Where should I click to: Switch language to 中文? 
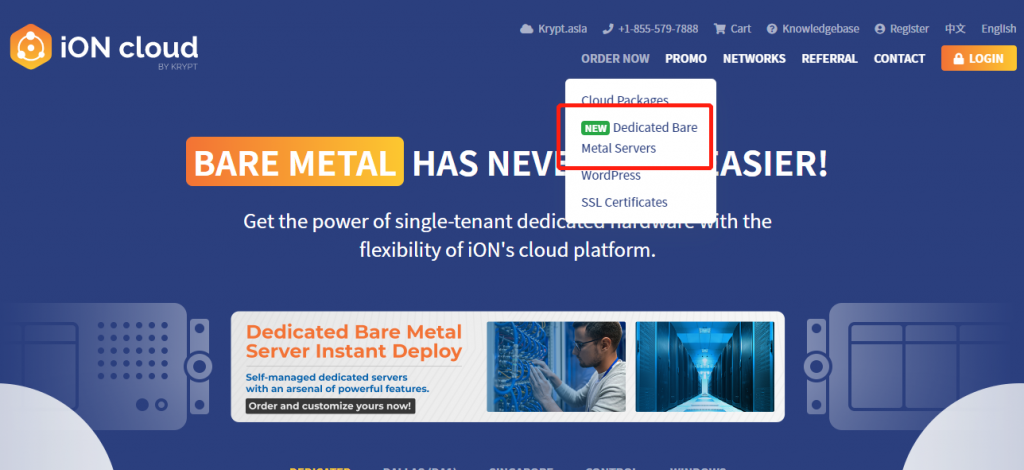955,29
